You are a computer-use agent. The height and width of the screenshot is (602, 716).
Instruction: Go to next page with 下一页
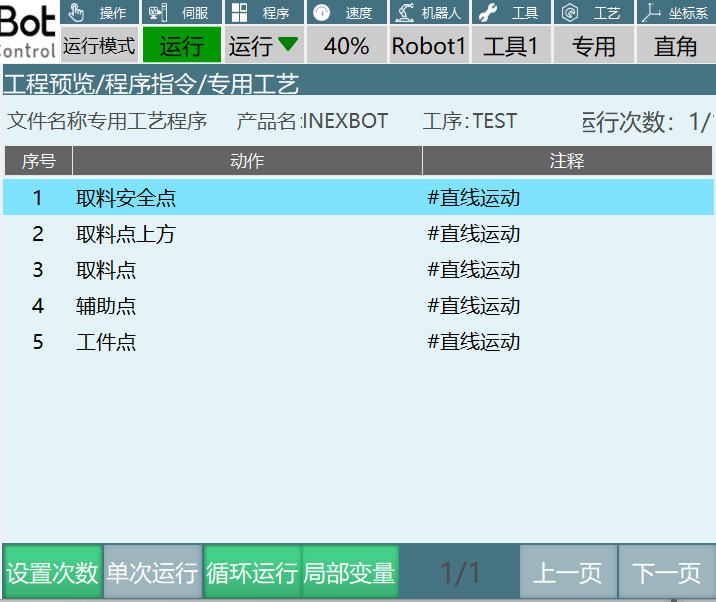(x=666, y=573)
